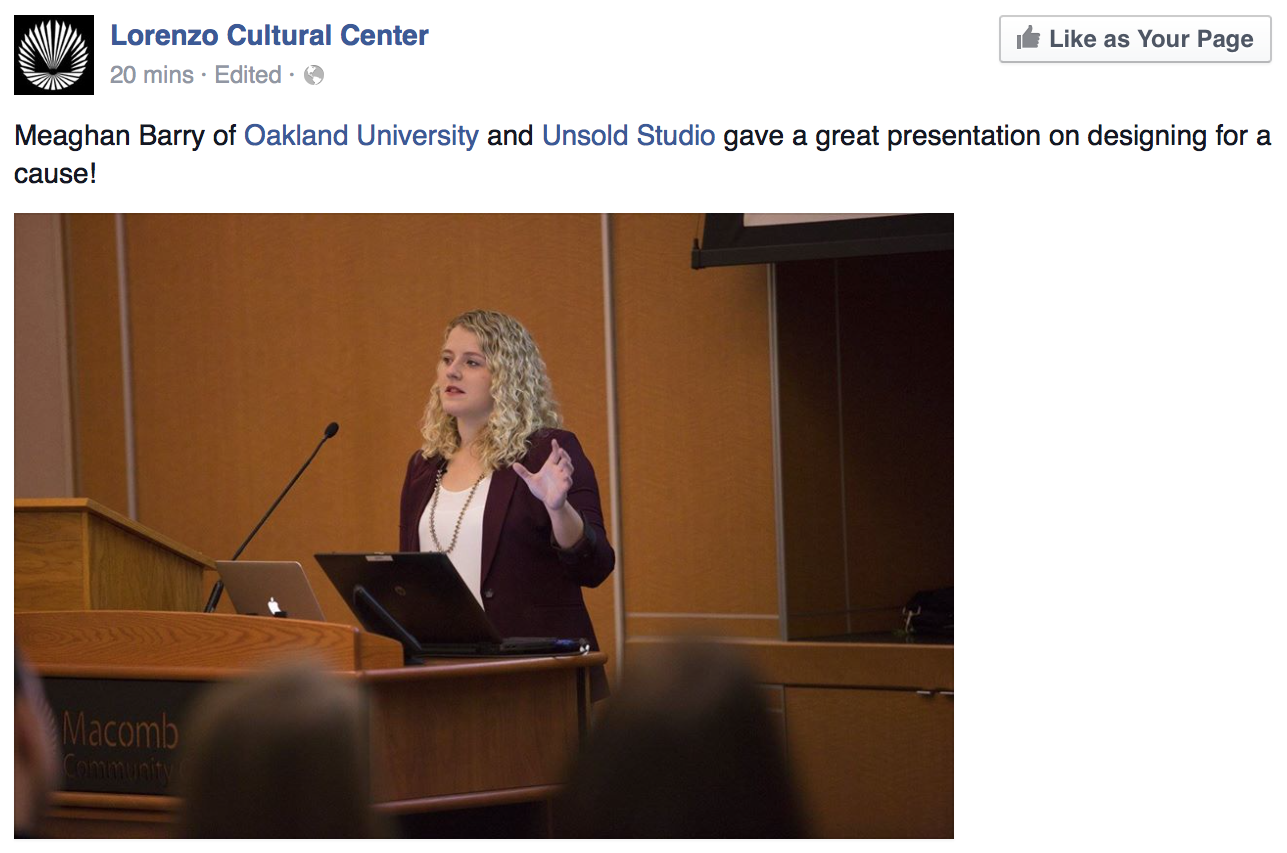Click the microphone tip in the photo
The height and width of the screenshot is (853, 1287).
330,430
